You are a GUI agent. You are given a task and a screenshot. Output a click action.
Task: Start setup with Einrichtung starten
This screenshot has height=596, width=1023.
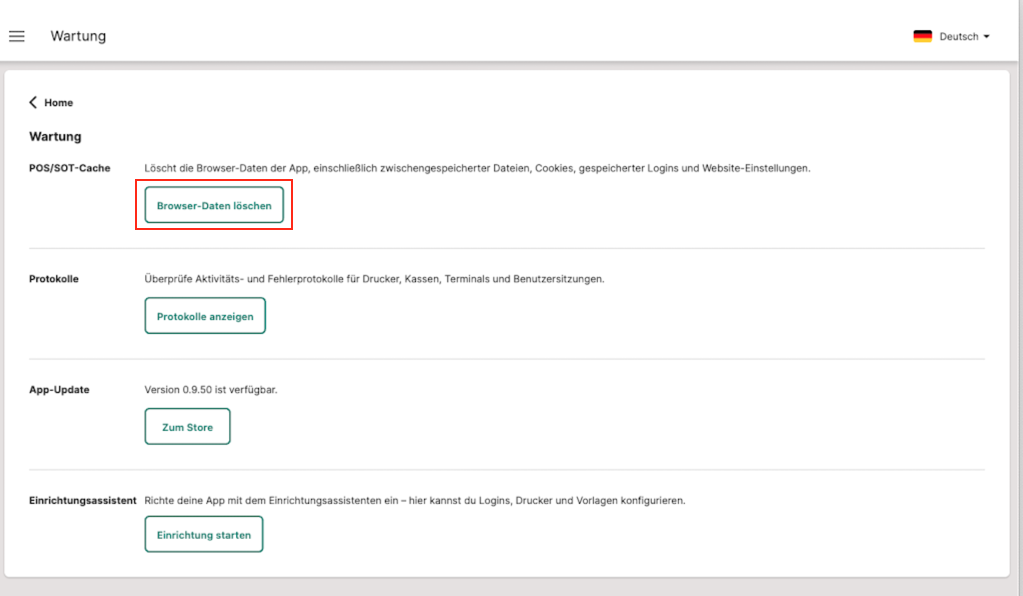204,535
